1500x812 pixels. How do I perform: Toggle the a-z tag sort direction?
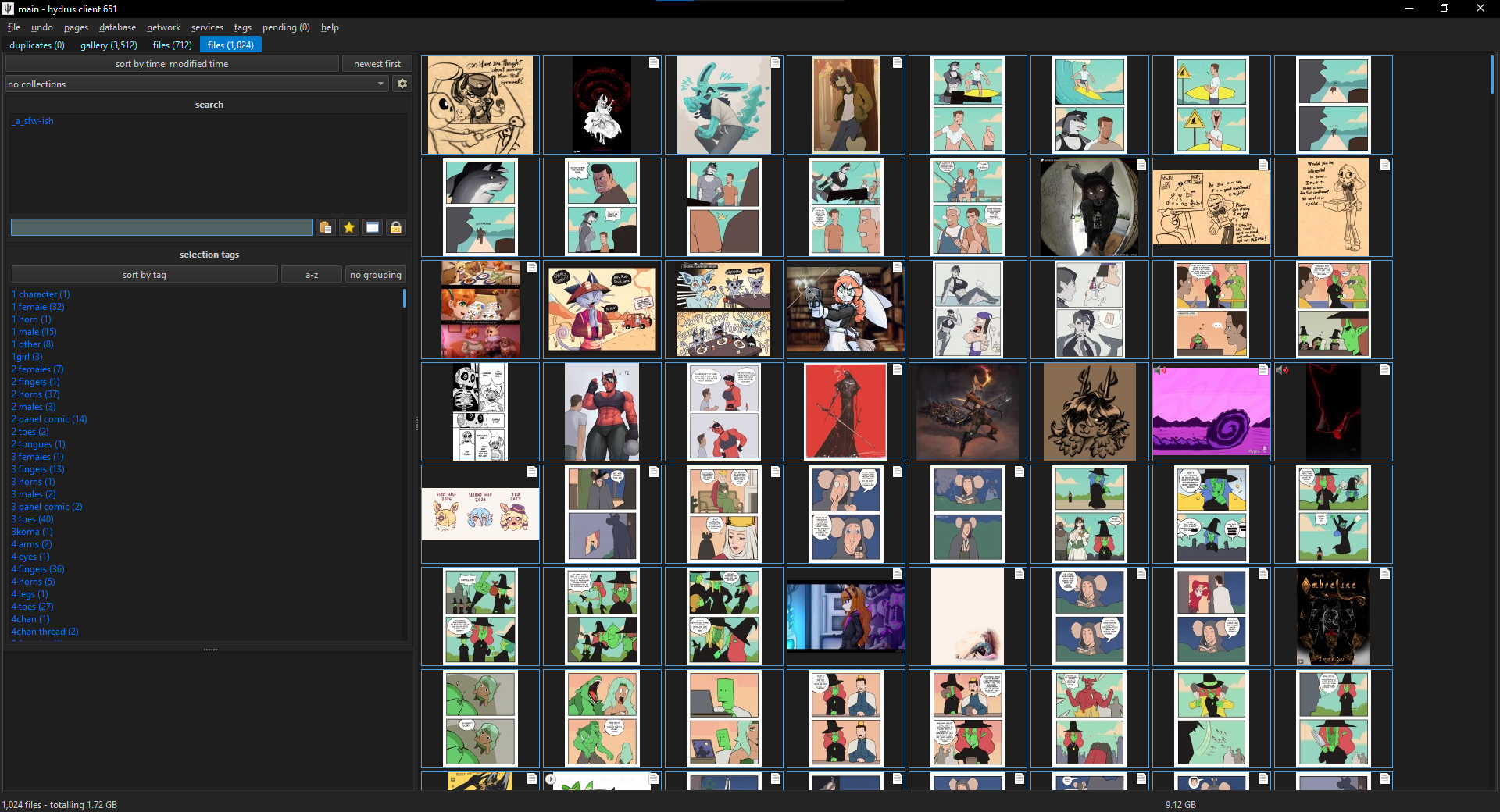[312, 275]
